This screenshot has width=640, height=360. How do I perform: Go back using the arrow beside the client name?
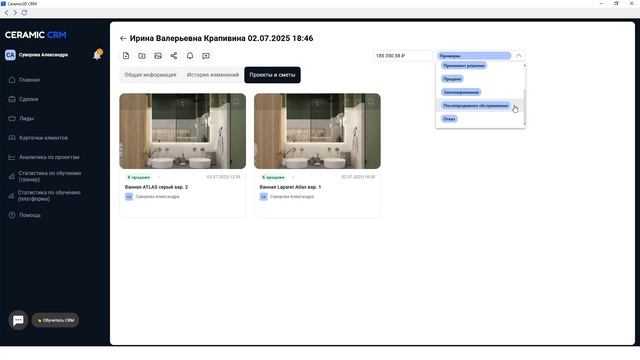123,38
